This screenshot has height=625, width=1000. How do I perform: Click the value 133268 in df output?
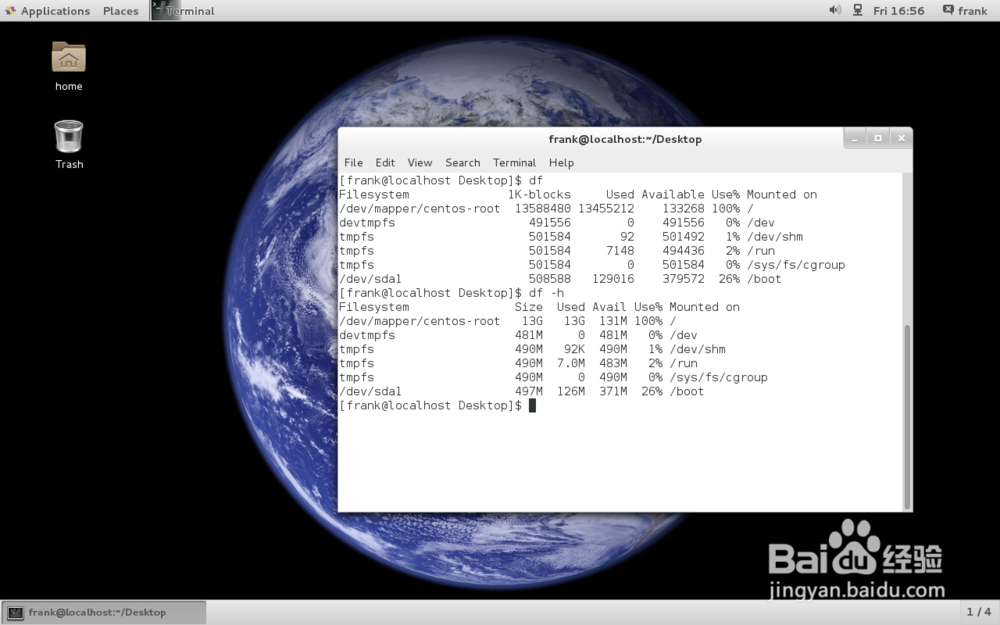[683, 209]
